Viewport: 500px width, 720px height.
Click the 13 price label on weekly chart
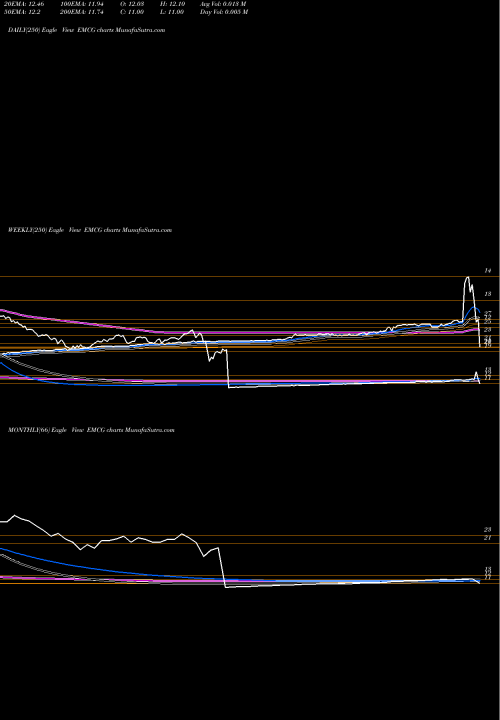[x=488, y=294]
